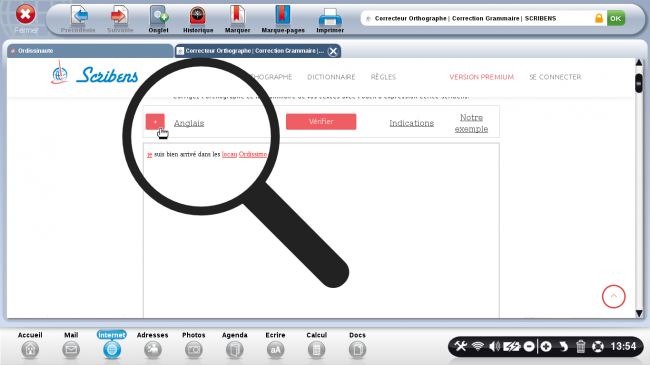Expand languages with the red plus button
The height and width of the screenshot is (365, 650).
point(155,122)
